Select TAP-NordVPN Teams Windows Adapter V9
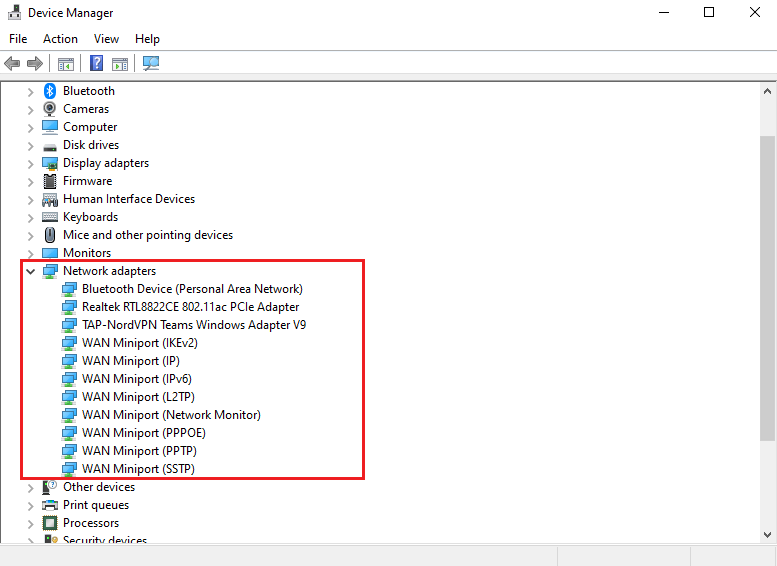The width and height of the screenshot is (777, 566). click(194, 325)
